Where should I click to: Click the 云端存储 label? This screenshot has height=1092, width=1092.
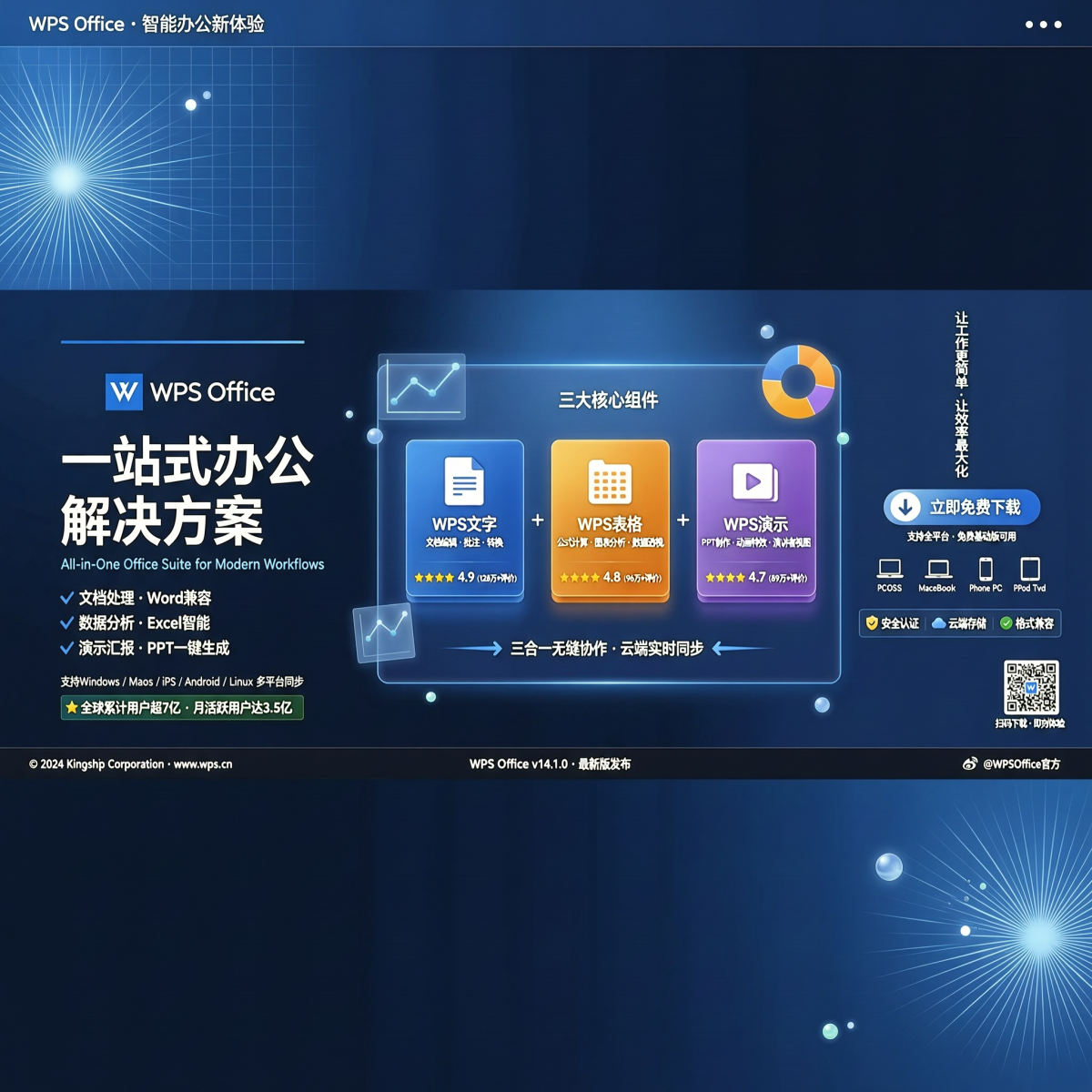pos(967,623)
